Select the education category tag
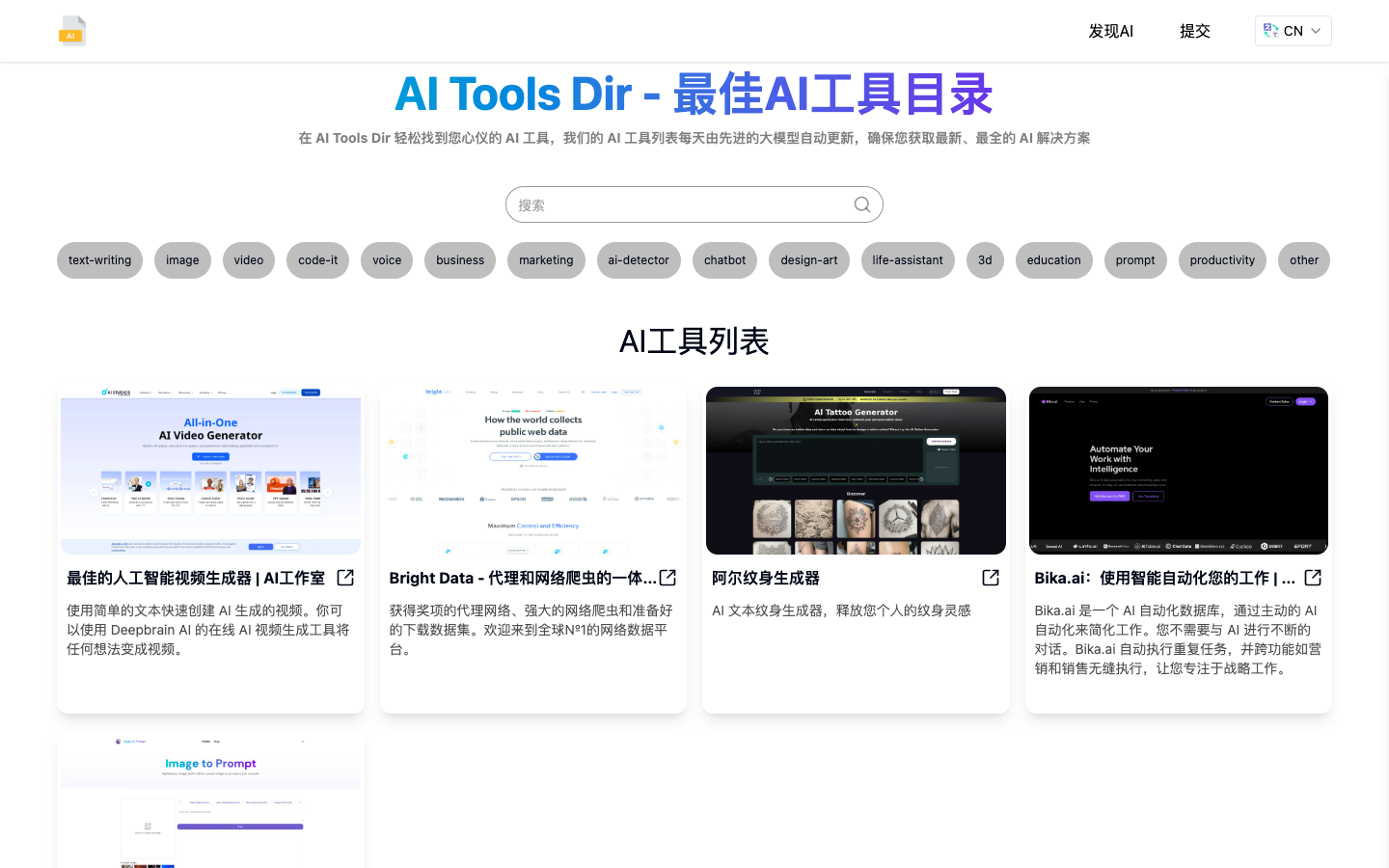 click(1054, 260)
